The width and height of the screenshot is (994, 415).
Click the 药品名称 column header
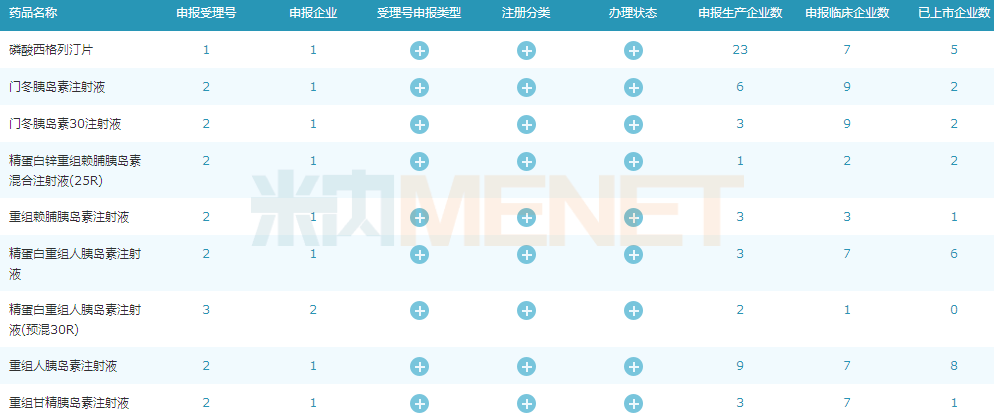point(34,13)
